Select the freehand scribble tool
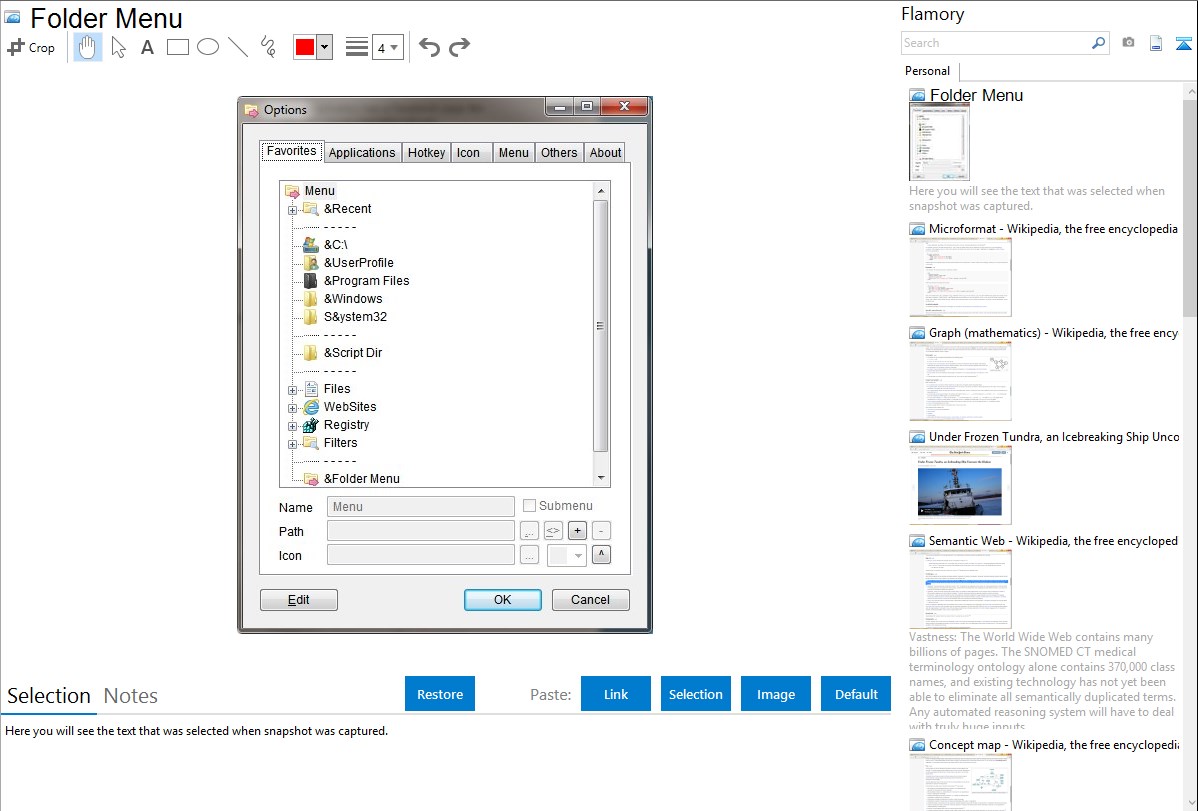Image resolution: width=1198 pixels, height=811 pixels. click(x=268, y=47)
